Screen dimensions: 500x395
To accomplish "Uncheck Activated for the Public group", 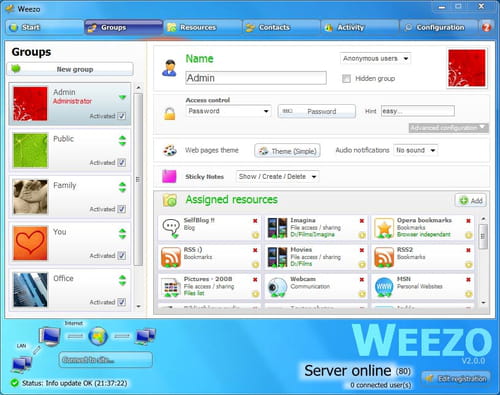I will coord(122,163).
